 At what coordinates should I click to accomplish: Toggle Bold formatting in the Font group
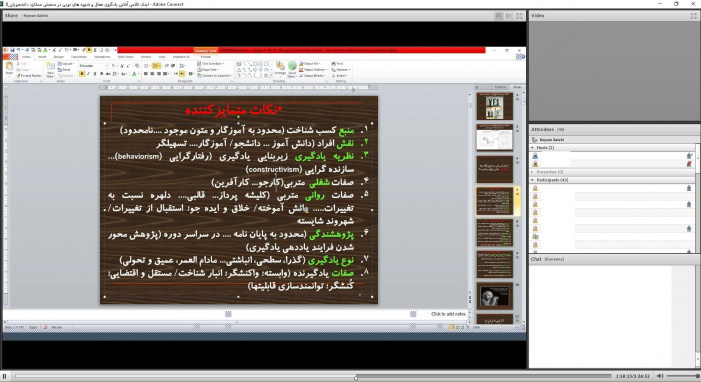tap(82, 74)
